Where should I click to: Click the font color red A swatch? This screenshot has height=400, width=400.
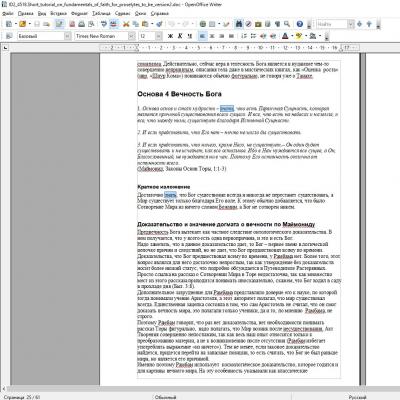[x=285, y=36]
